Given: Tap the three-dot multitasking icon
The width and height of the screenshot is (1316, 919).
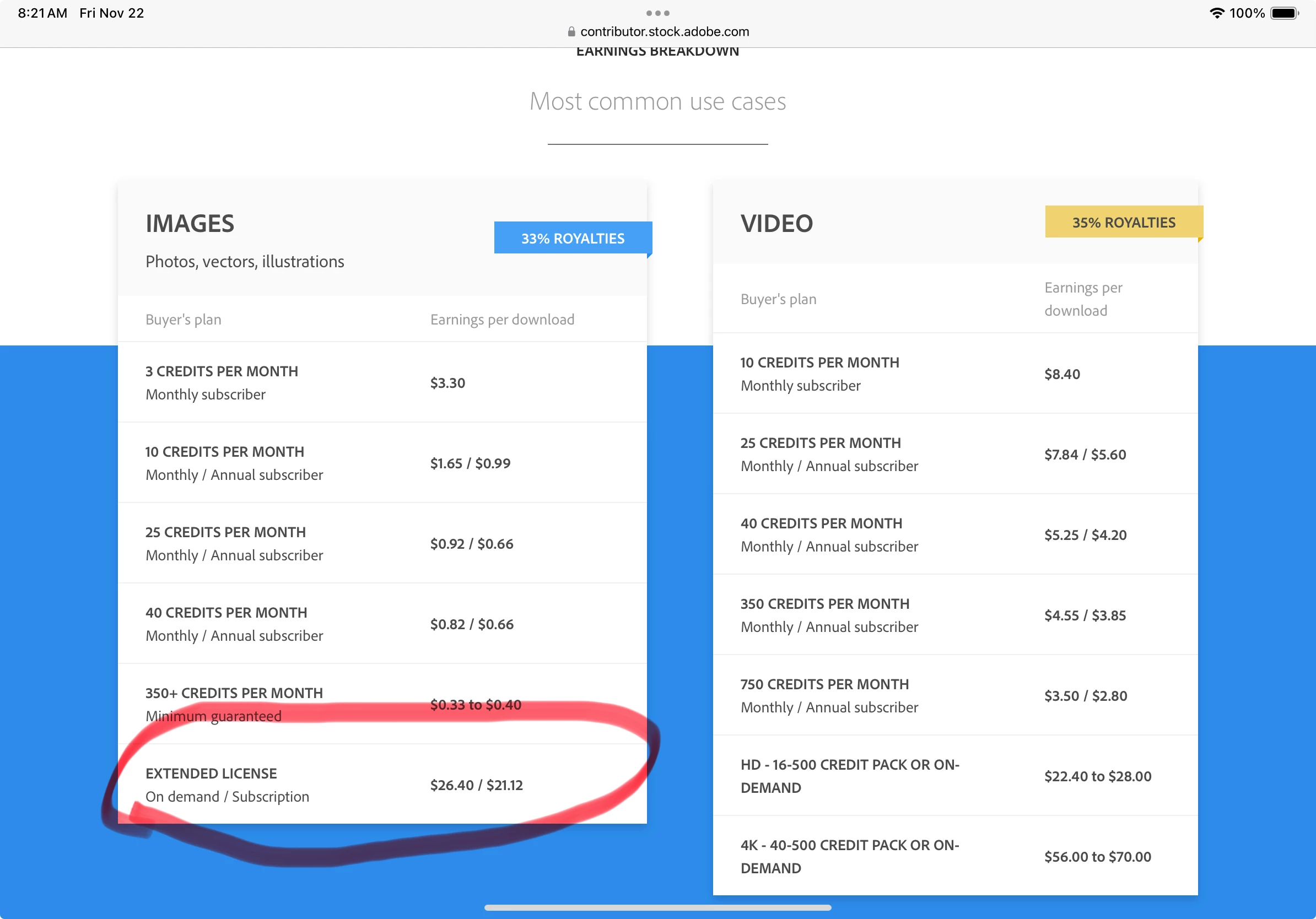Looking at the screenshot, I should pos(657,13).
